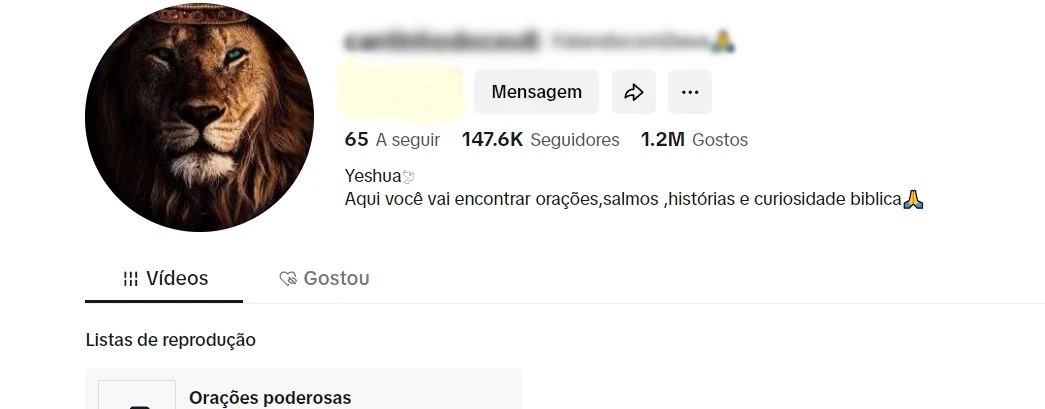Click the Orações poderosas playlist thumbnail
Viewport: 1045px width, 409px height.
point(137,394)
